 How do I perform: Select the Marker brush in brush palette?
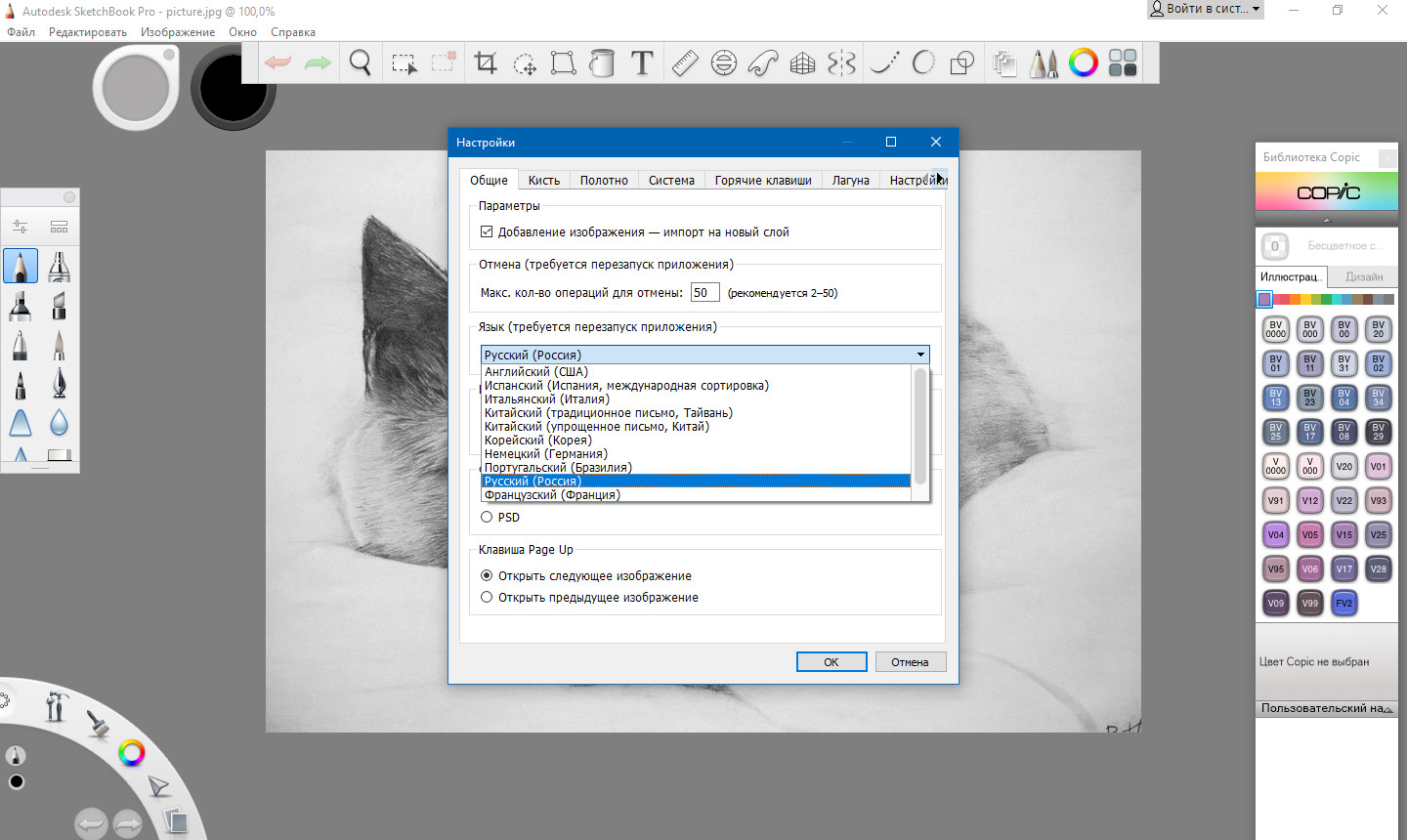(x=21, y=305)
